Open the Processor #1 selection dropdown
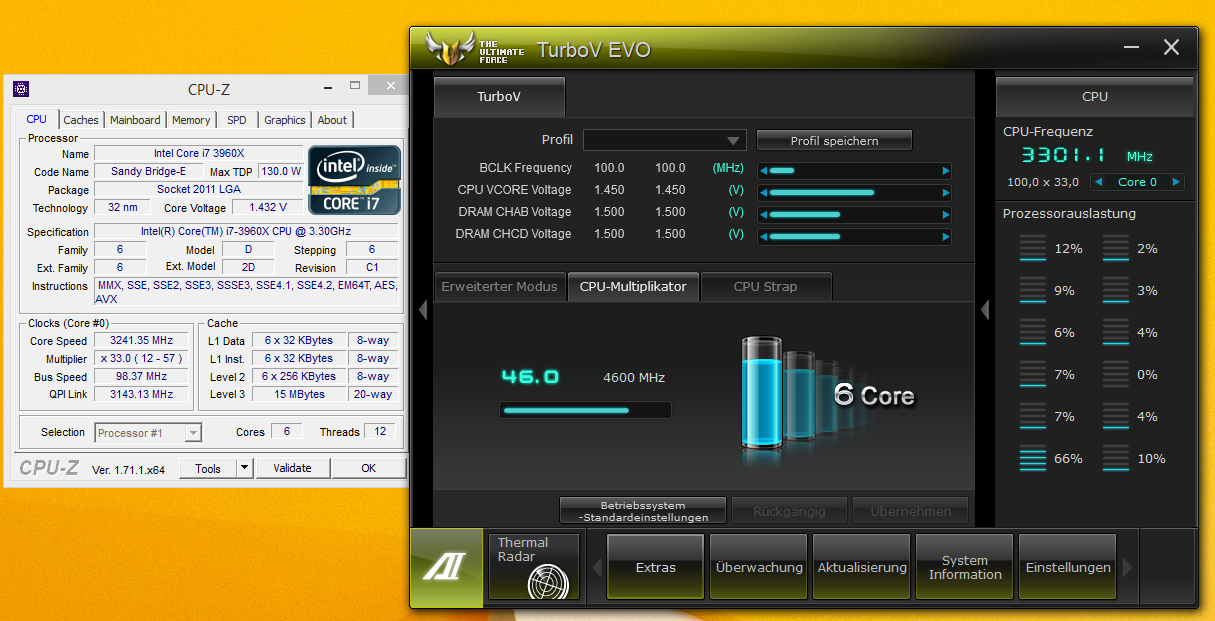Image resolution: width=1215 pixels, height=621 pixels. point(149,432)
